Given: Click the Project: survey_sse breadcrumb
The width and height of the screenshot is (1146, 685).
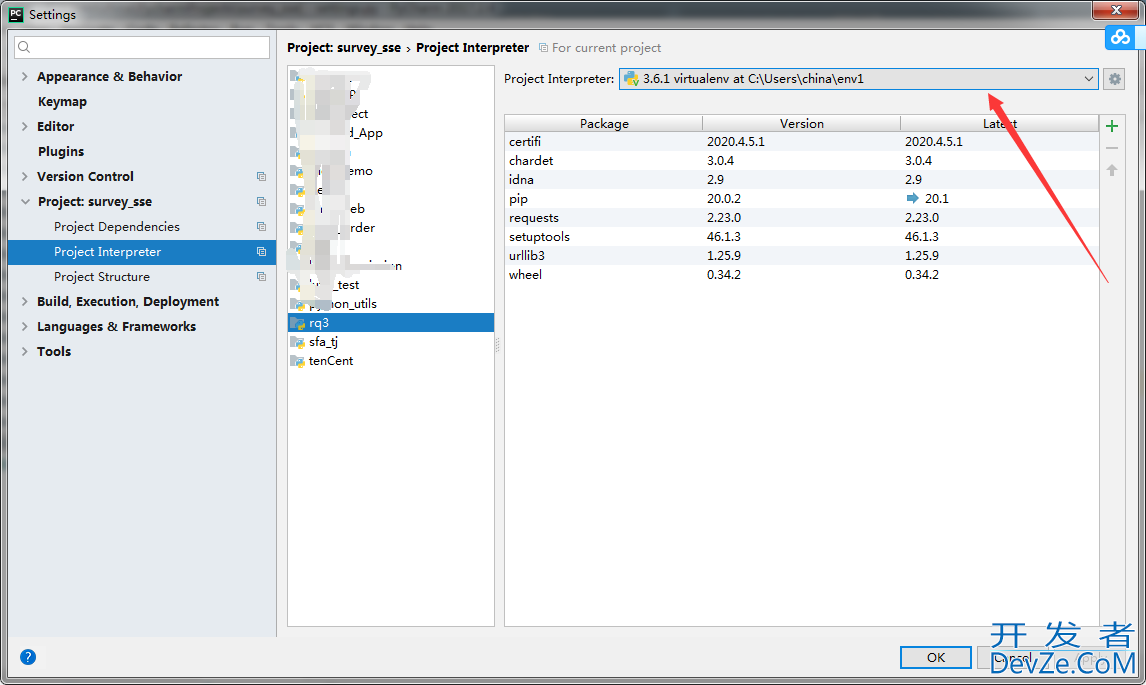Looking at the screenshot, I should [344, 48].
